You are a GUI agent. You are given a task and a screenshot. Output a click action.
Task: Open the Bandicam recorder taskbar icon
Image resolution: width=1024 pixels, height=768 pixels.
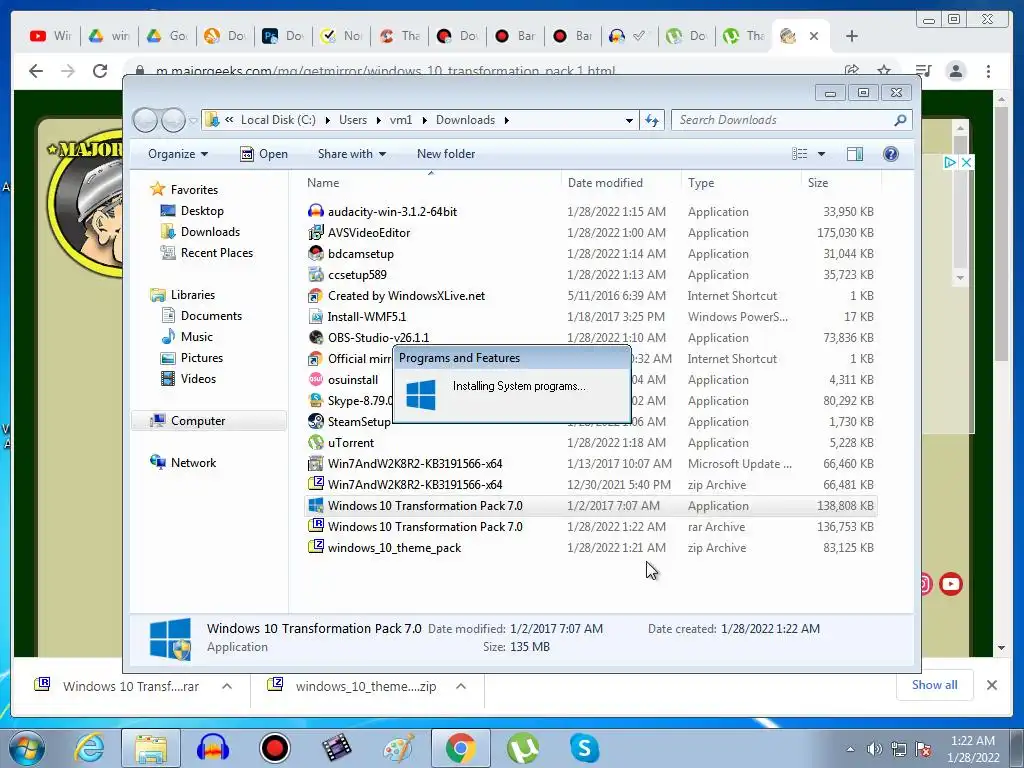coord(274,748)
